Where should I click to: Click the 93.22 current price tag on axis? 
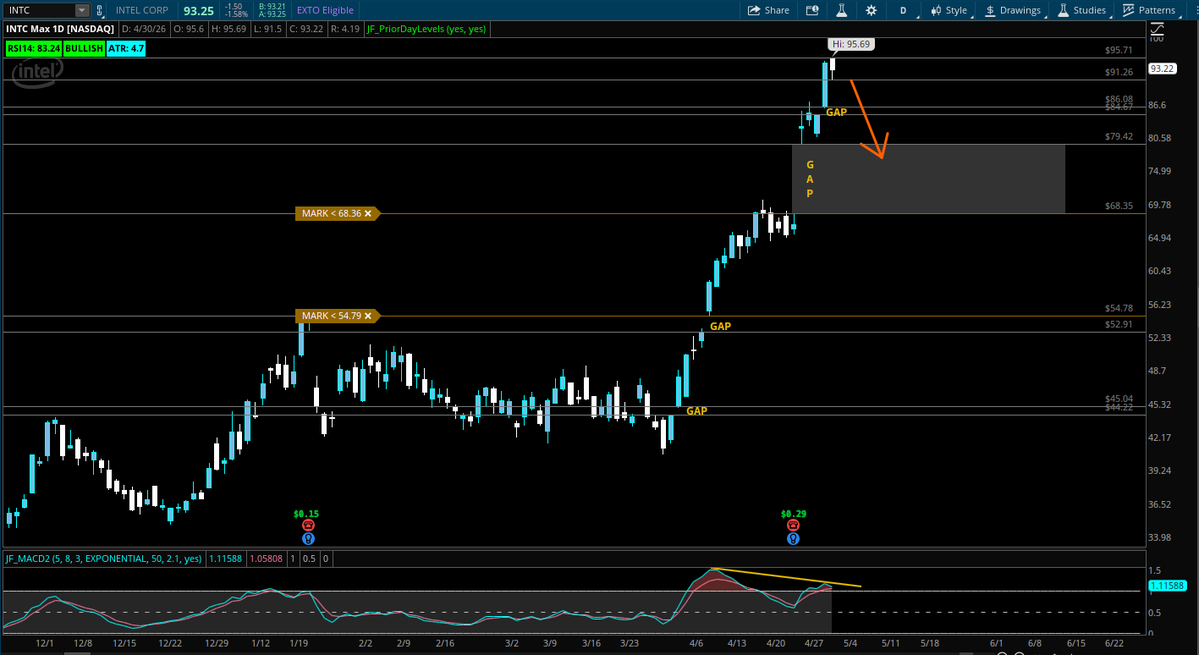click(1162, 69)
